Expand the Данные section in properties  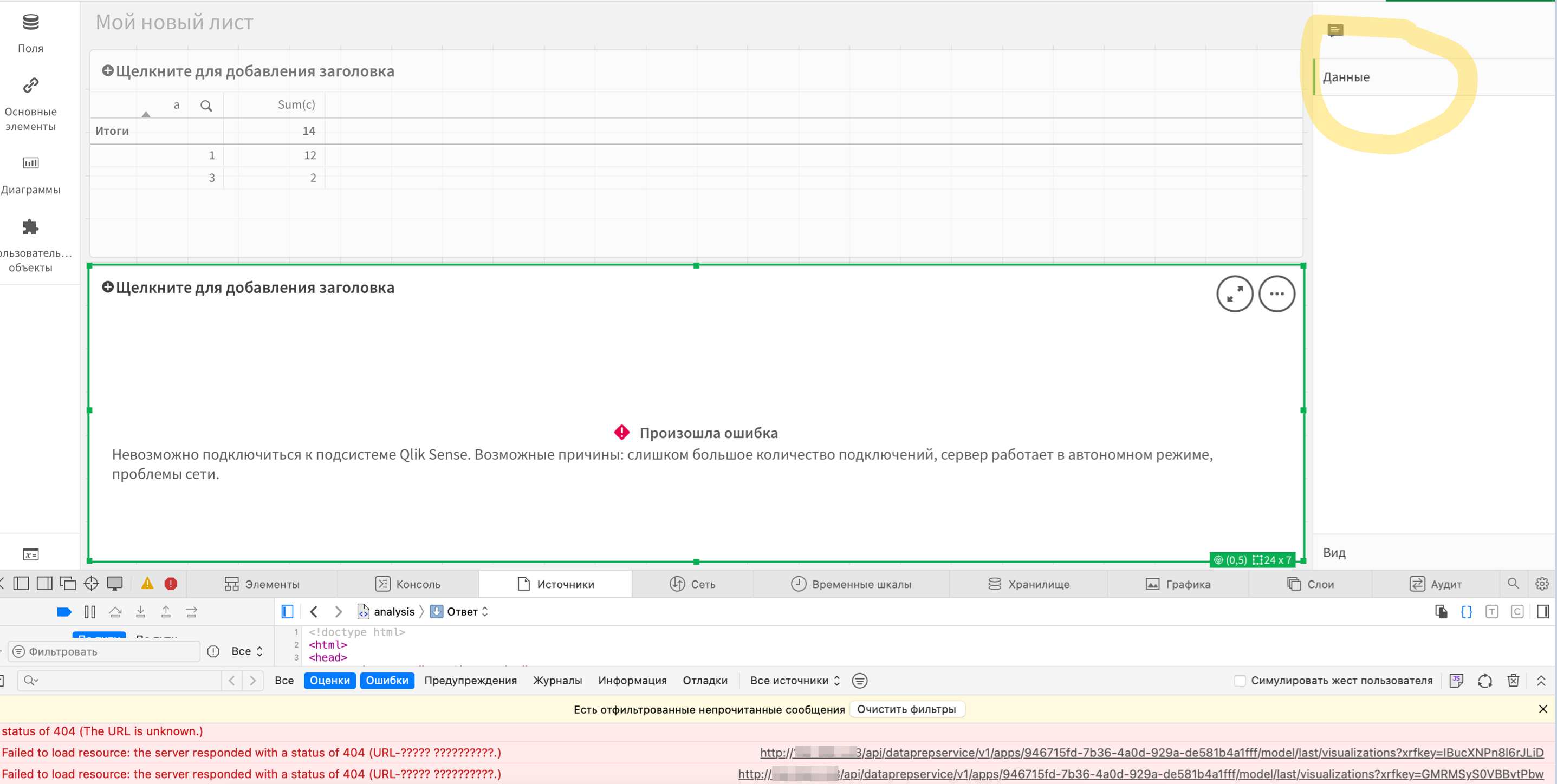[1433, 77]
